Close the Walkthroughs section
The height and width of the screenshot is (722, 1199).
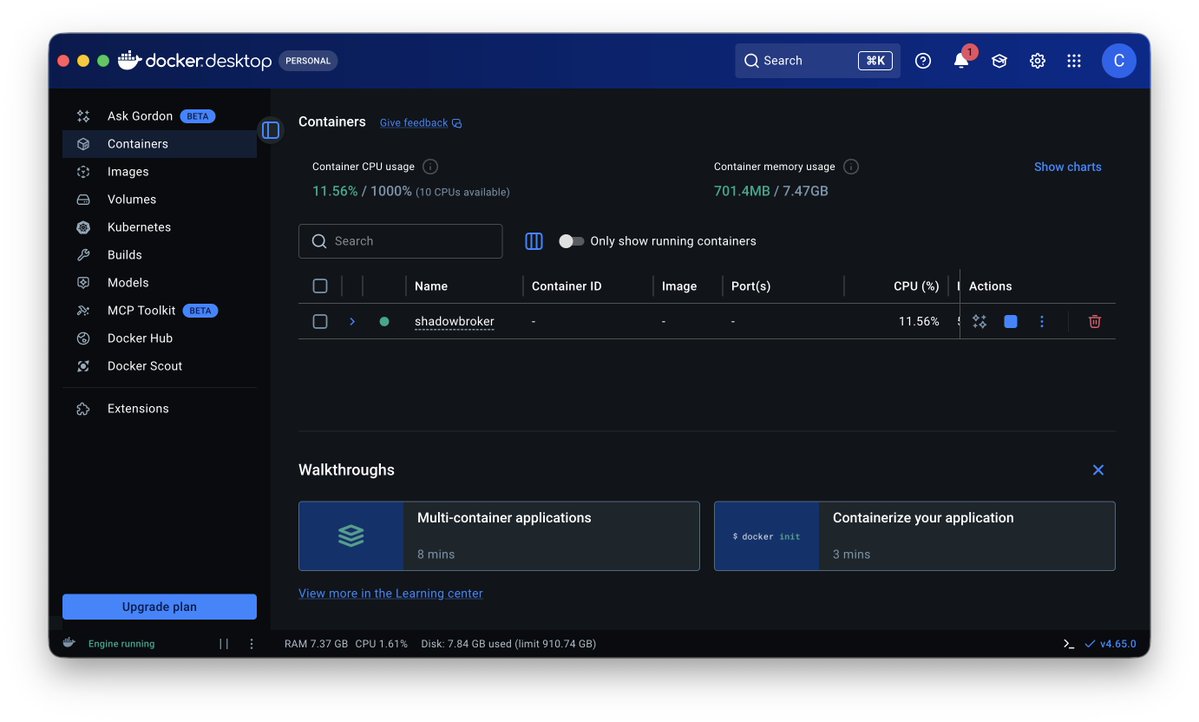tap(1098, 470)
